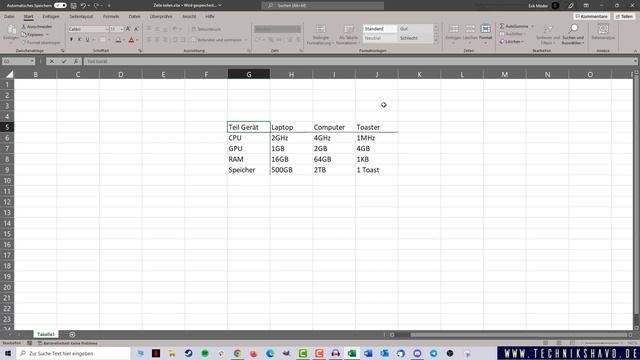The image size is (640, 360).
Task: Open Bedingte Formatierung menu
Action: click(x=320, y=34)
